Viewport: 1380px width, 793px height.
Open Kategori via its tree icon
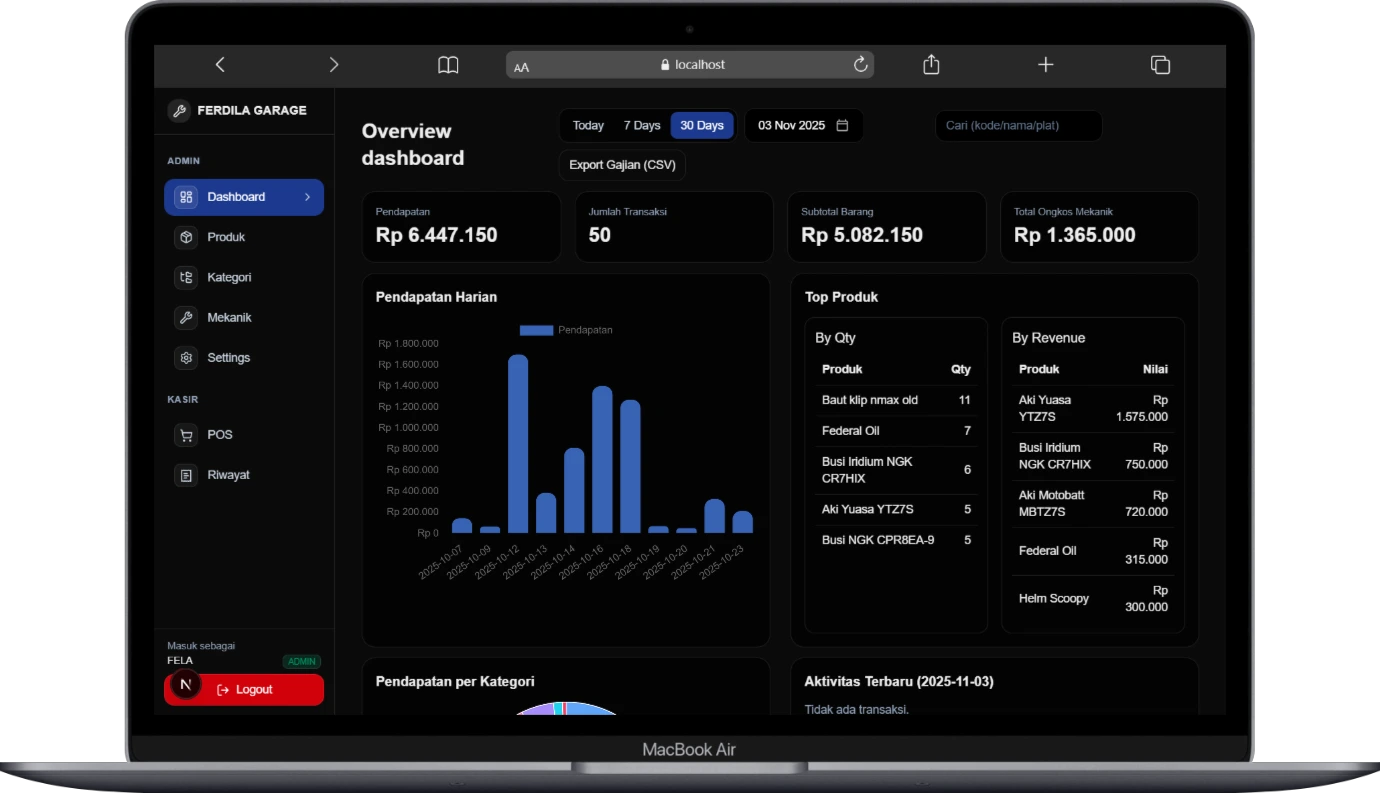point(186,277)
